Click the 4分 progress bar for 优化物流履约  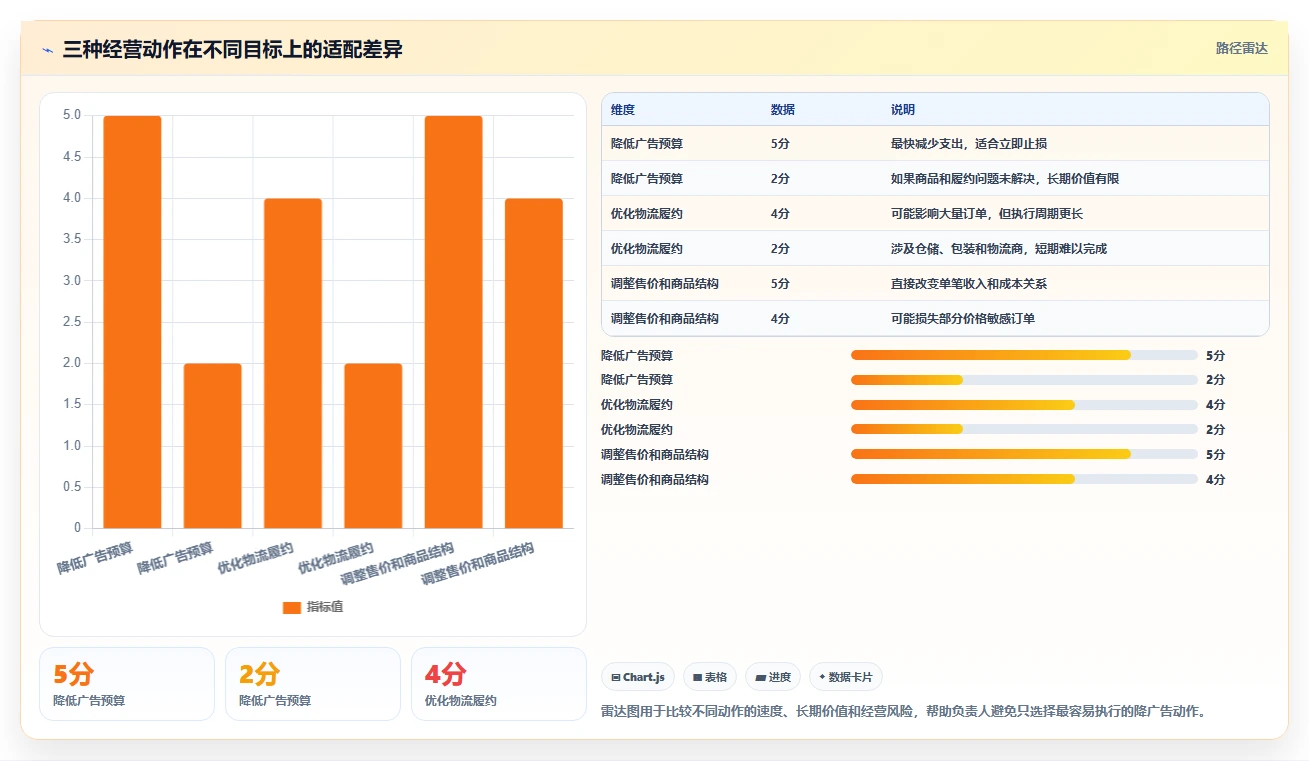click(x=1024, y=405)
